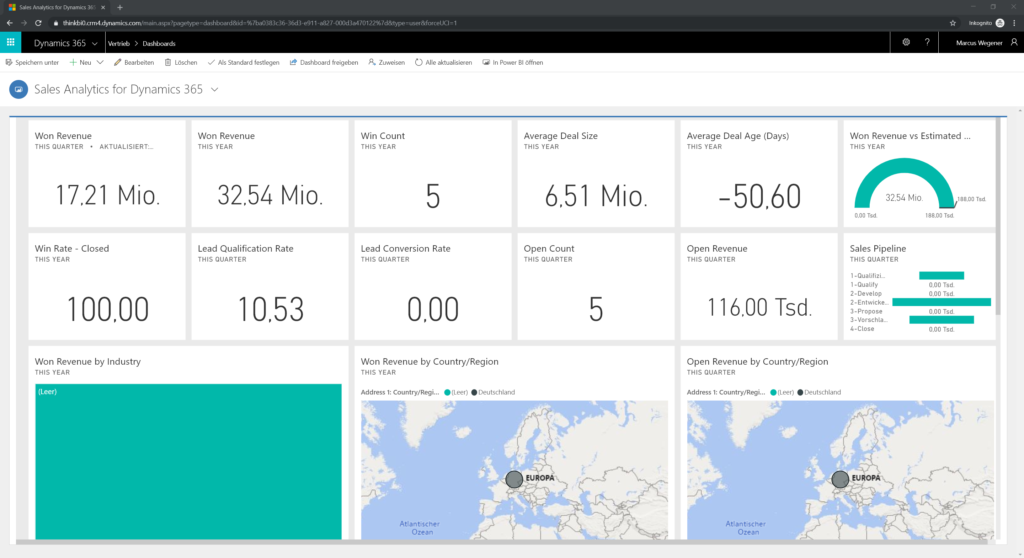Click (Leer) legend in Open Revenue map
This screenshot has width=1024, height=558.
[782, 393]
